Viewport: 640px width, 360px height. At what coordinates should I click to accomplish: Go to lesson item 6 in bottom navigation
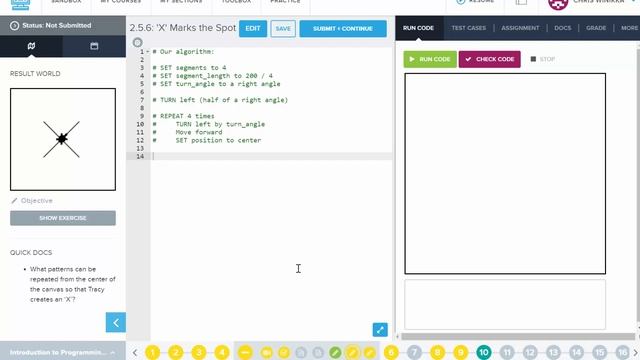click(391, 352)
